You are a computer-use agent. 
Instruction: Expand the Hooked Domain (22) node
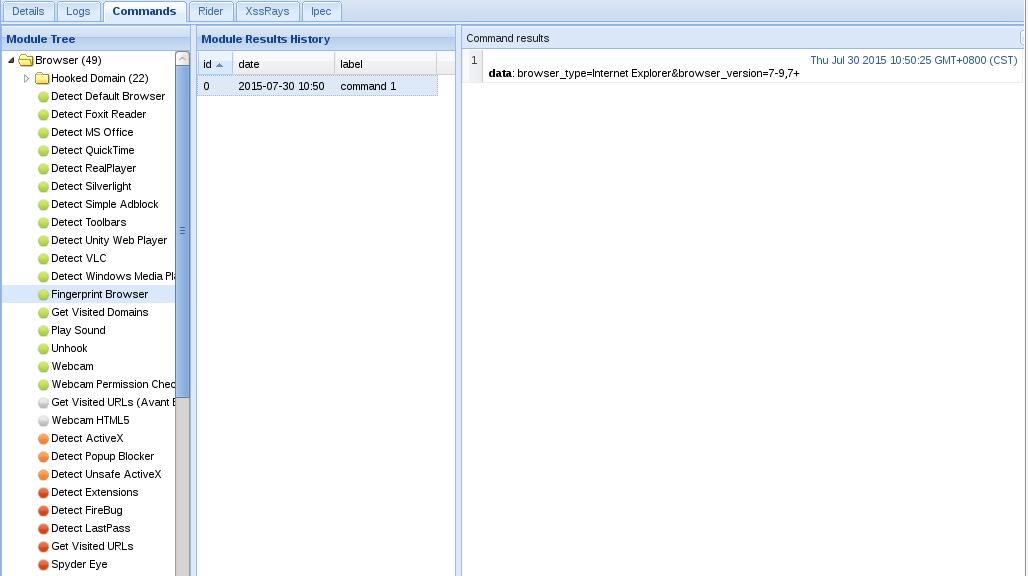pos(27,78)
